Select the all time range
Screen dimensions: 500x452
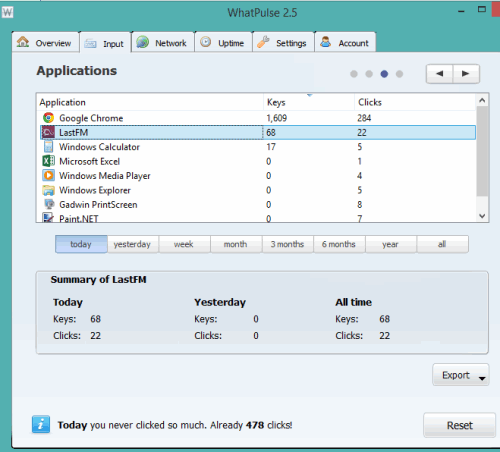(442, 244)
